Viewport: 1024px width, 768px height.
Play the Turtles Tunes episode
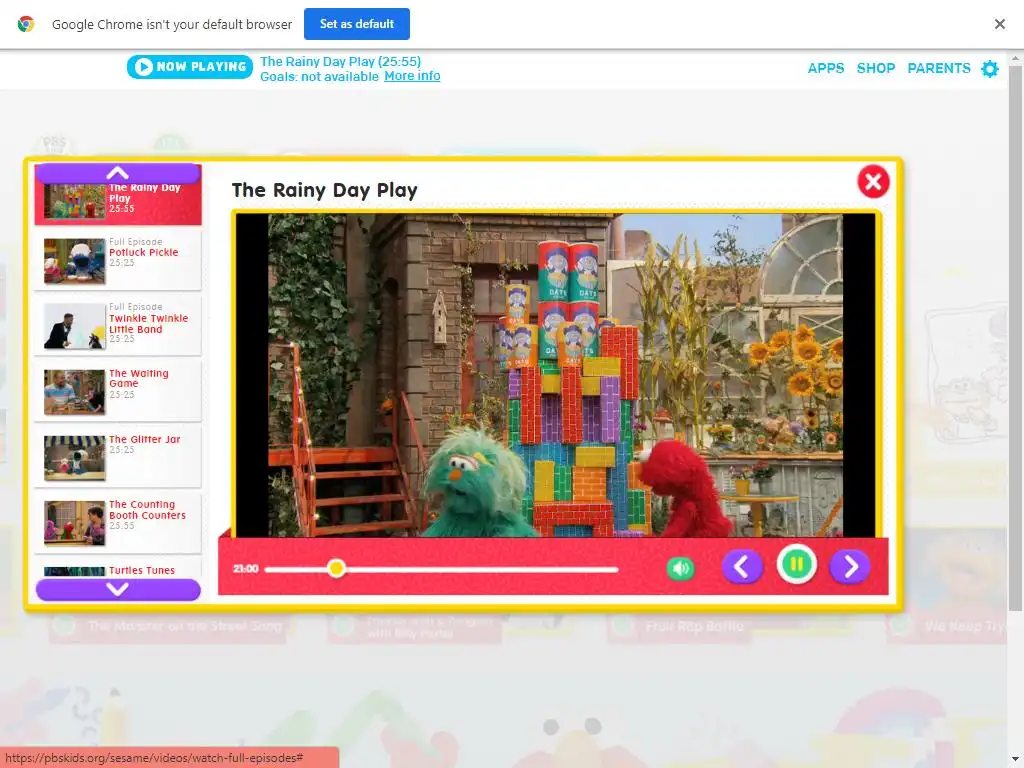pos(118,569)
